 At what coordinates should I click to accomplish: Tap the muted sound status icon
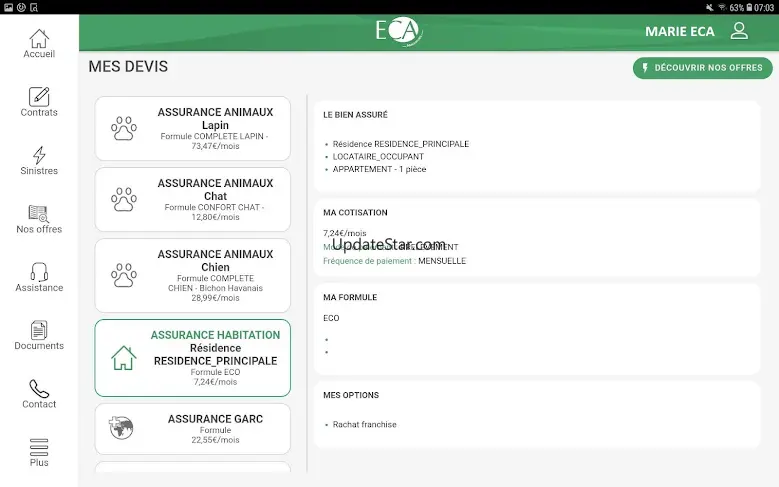click(709, 7)
